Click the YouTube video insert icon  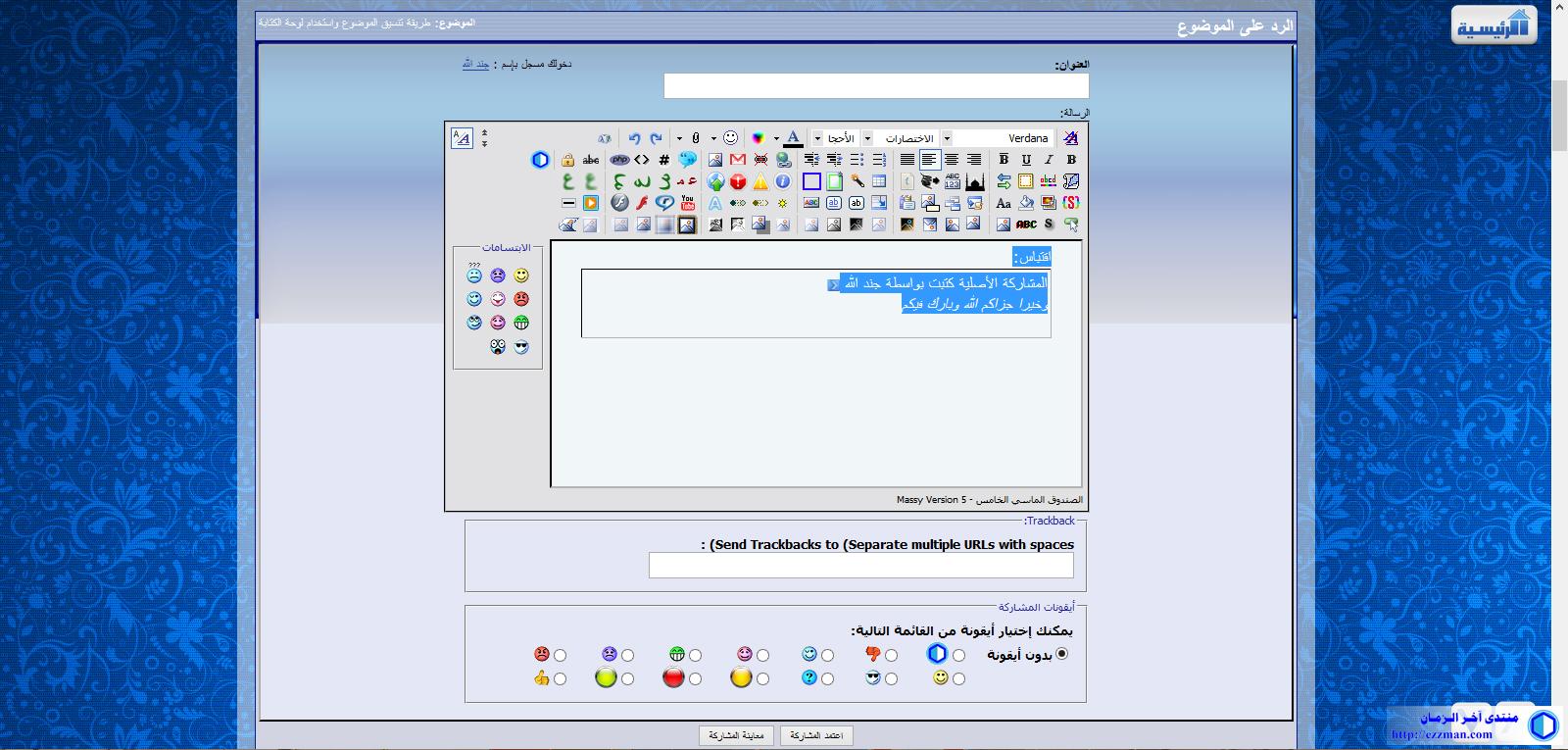click(x=688, y=203)
